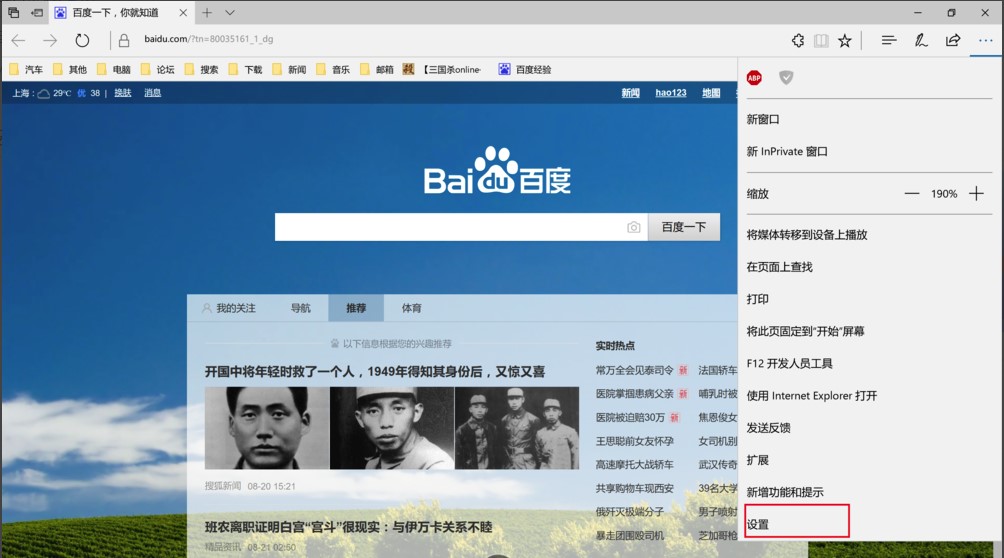Screen dimensions: 1004x558
Task: Open a new tab with plus
Action: click(207, 12)
